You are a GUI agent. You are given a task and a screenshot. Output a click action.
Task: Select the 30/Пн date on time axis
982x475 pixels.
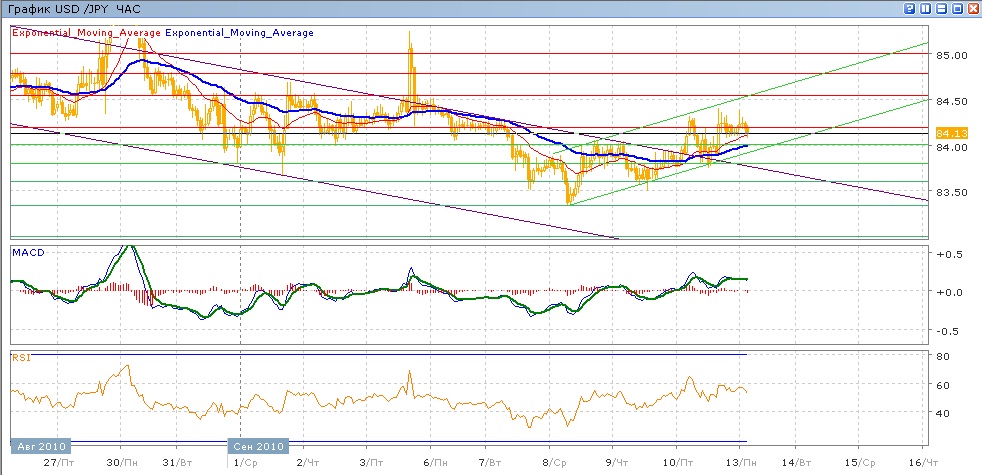coord(121,464)
